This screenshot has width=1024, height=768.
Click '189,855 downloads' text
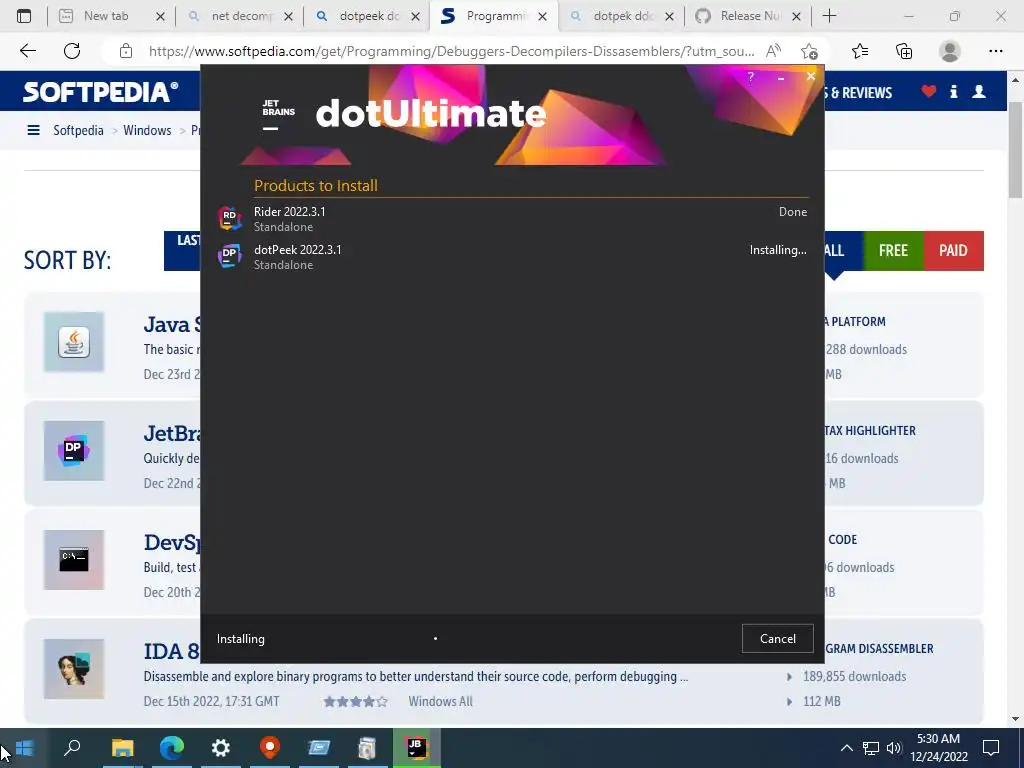click(x=854, y=677)
